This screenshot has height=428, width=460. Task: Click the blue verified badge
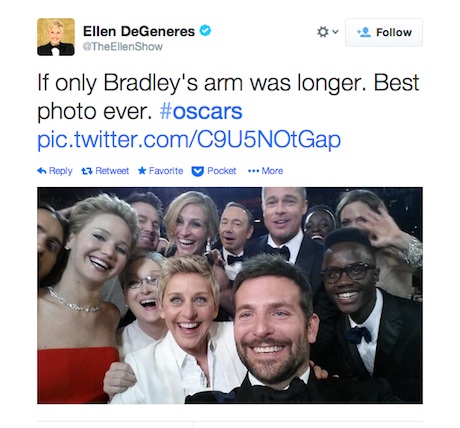coord(205,31)
